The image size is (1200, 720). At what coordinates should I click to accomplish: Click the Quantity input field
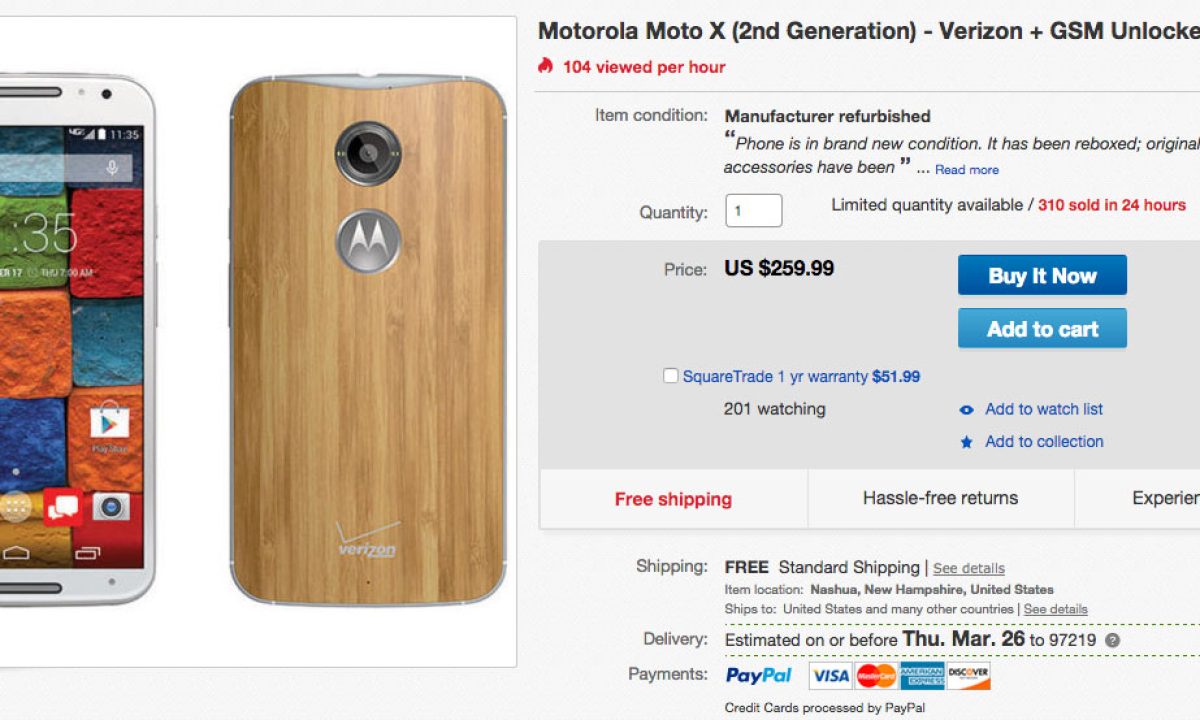coord(753,211)
